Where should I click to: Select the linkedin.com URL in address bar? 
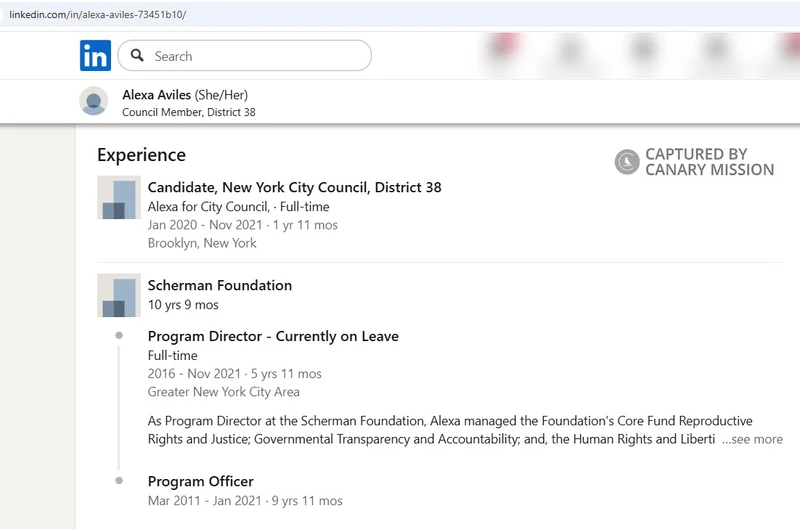point(97,15)
